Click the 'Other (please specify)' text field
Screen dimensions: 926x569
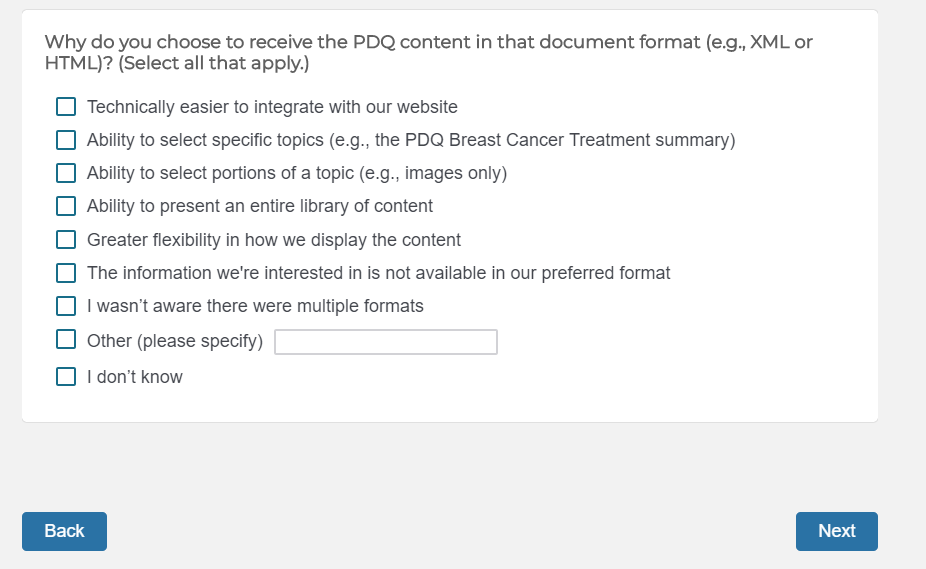click(x=386, y=342)
